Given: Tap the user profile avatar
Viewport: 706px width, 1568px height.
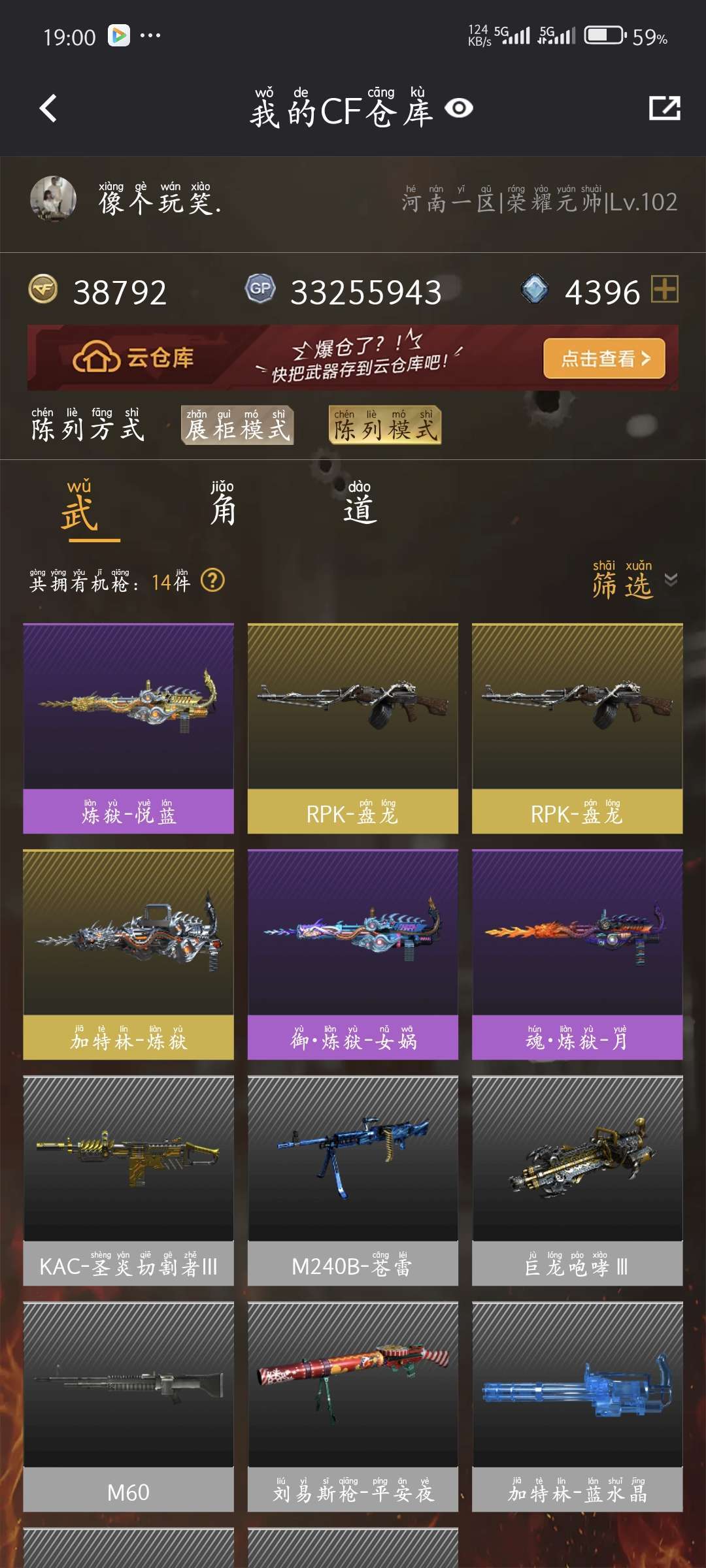Looking at the screenshot, I should [53, 199].
